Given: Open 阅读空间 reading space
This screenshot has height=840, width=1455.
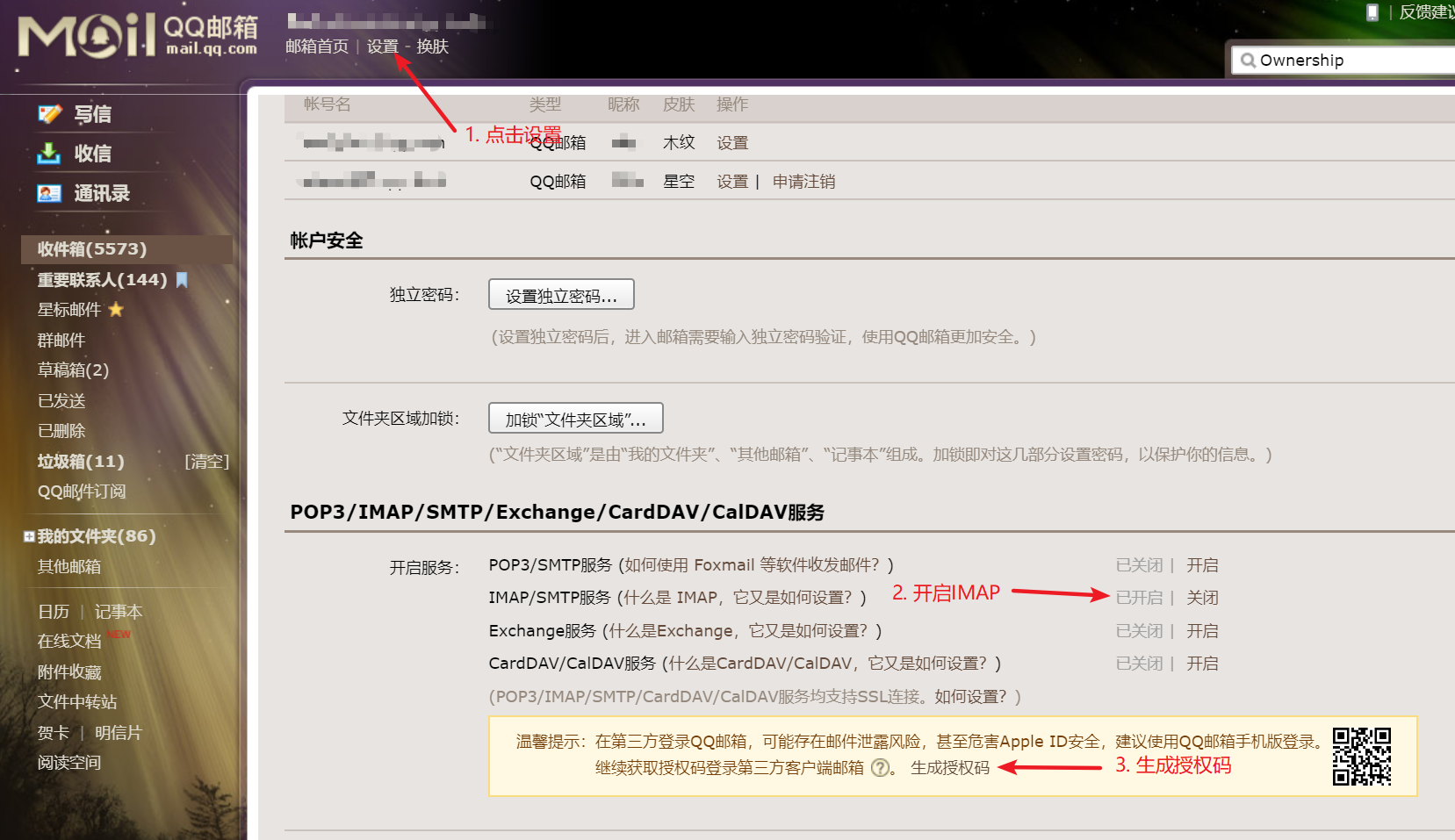Looking at the screenshot, I should pyautogui.click(x=69, y=763).
